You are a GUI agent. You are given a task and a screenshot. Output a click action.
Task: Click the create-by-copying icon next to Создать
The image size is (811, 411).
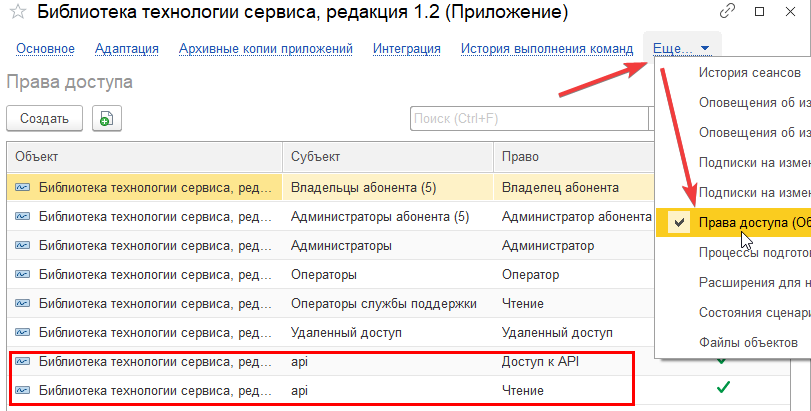pos(106,119)
